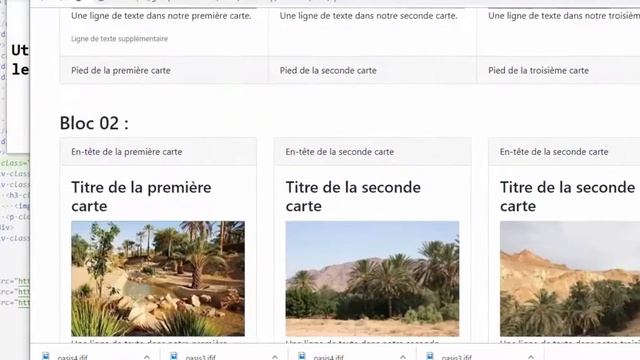
Task: Select the oasis pond with rocks photo
Action: point(158,279)
